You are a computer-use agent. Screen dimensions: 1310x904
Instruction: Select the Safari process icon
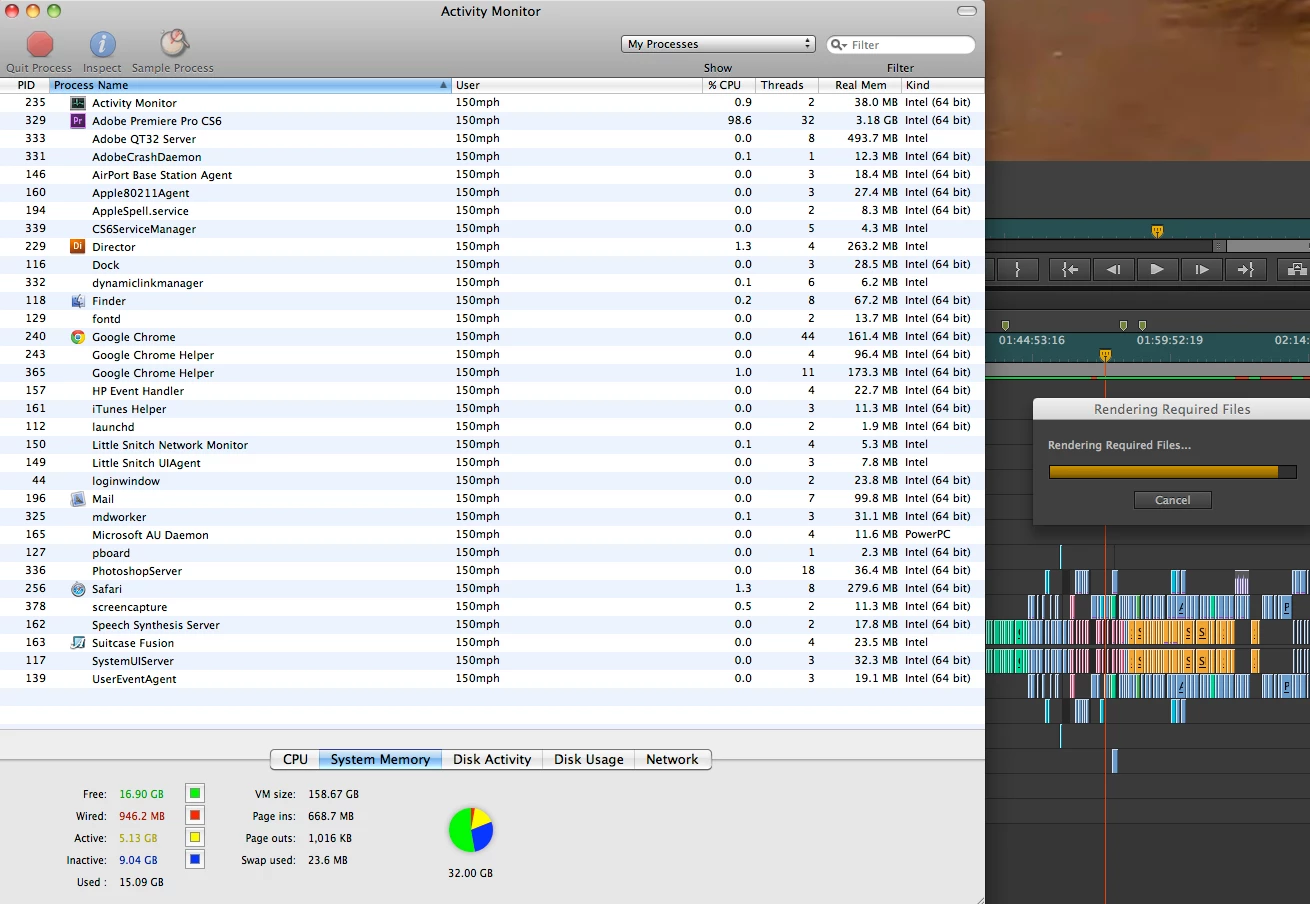point(78,589)
